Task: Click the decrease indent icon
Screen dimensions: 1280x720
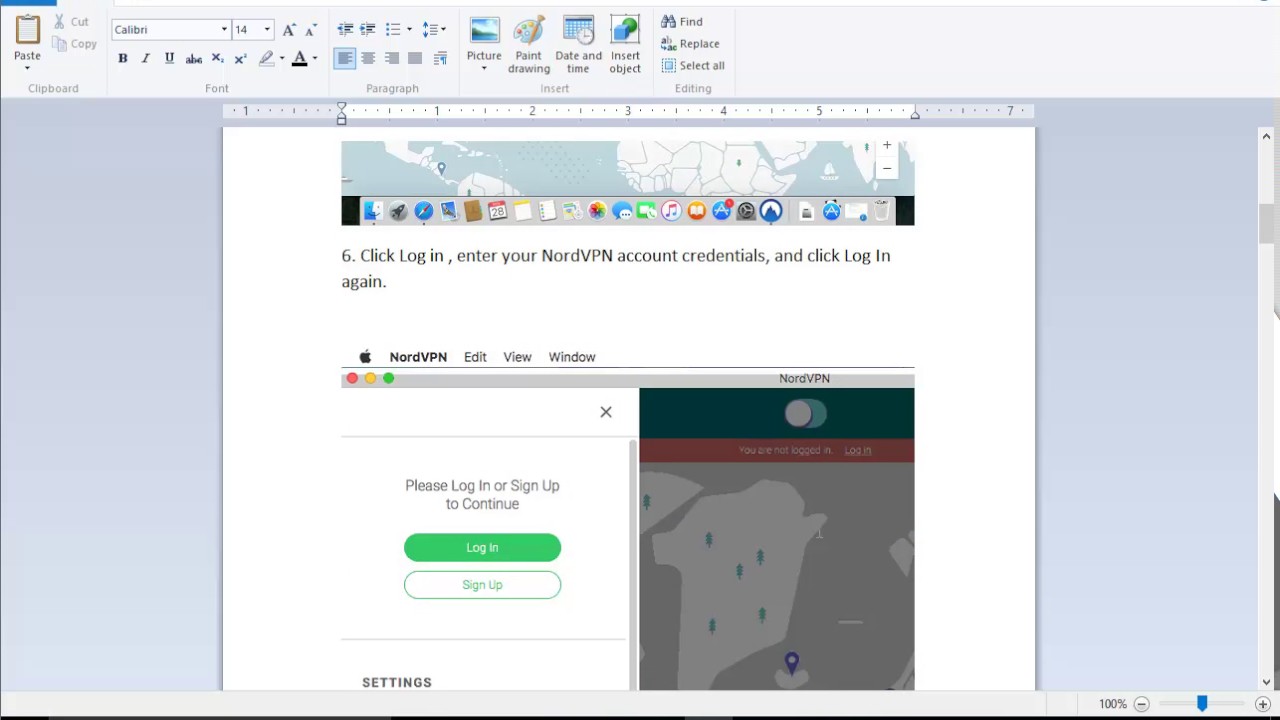Action: point(345,30)
